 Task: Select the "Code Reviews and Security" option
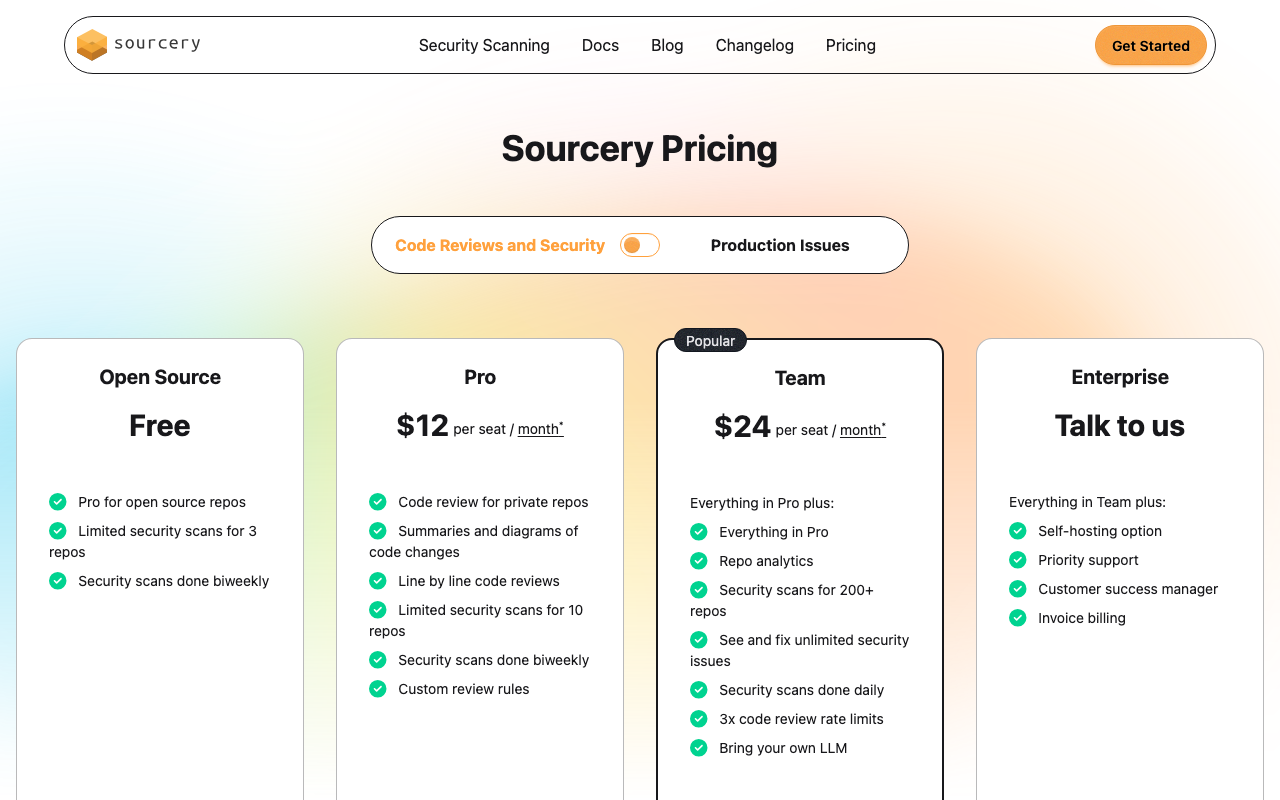tap(499, 245)
